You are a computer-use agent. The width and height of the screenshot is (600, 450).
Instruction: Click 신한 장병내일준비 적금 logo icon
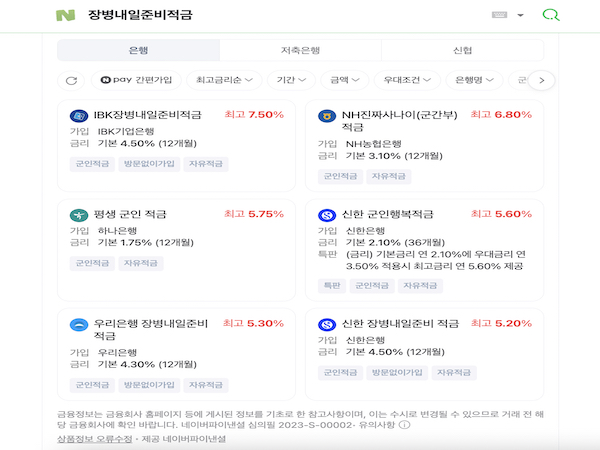(327, 324)
